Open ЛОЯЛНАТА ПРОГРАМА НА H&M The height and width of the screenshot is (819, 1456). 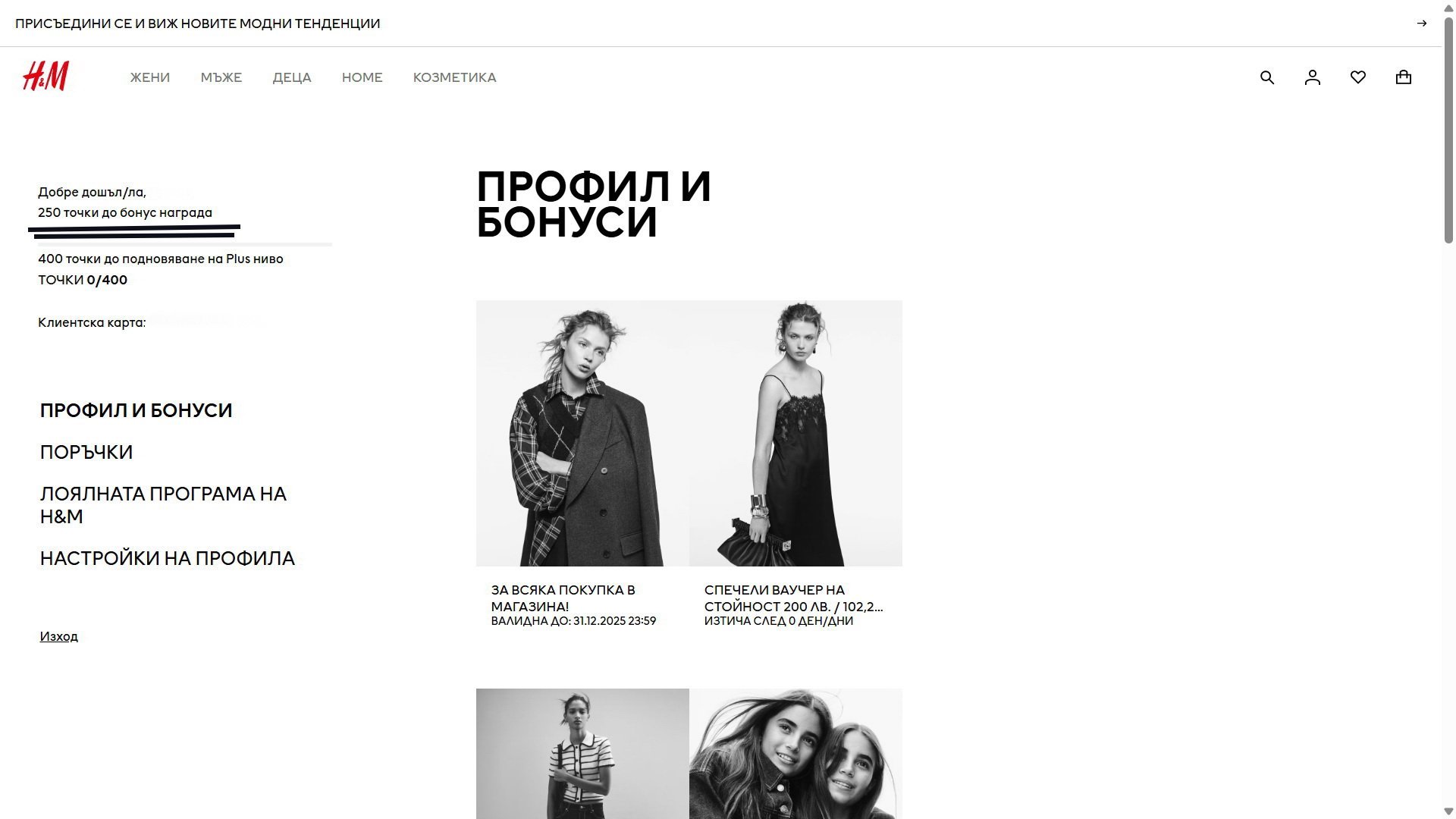point(163,505)
